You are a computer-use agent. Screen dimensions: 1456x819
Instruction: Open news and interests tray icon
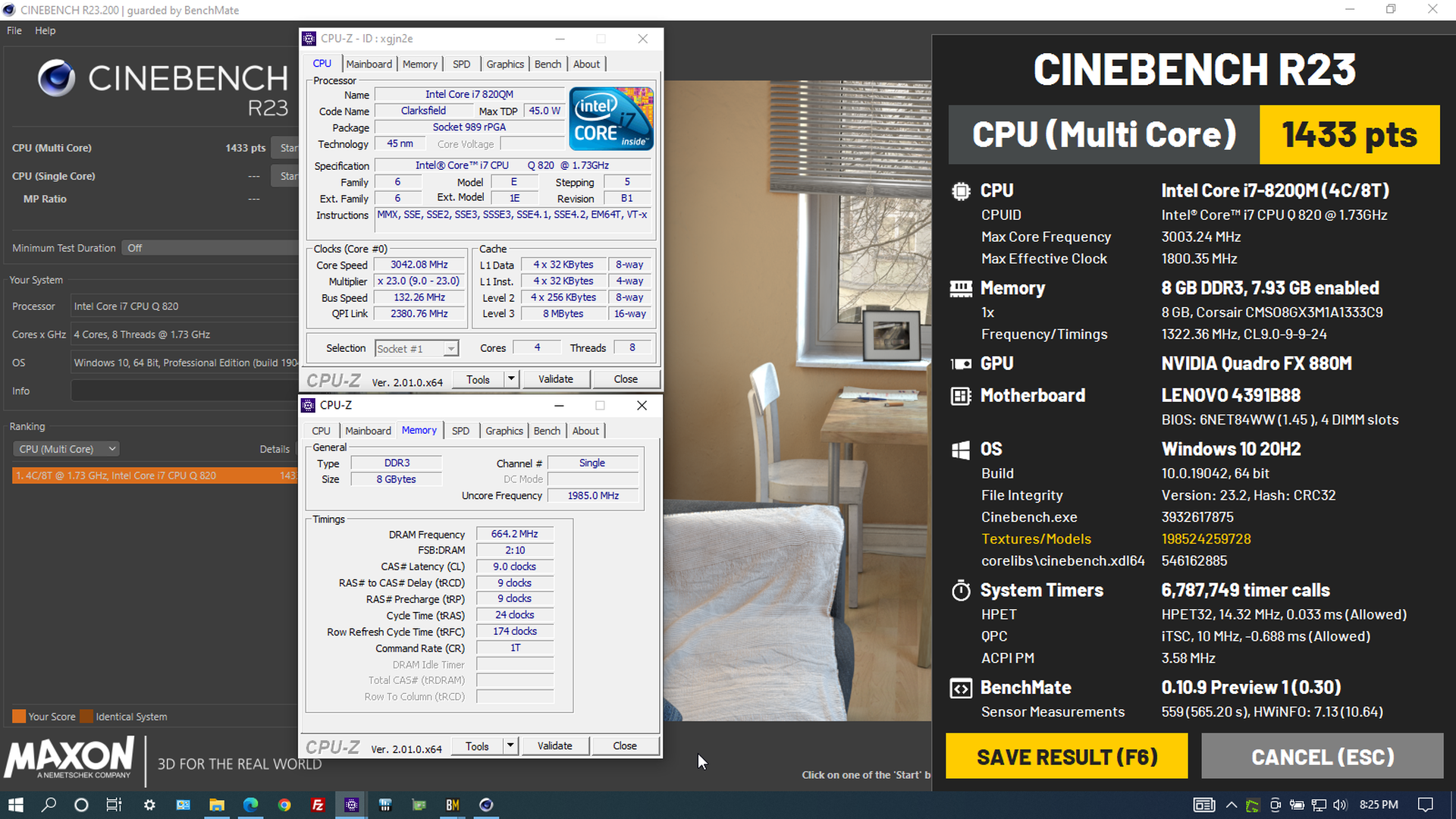1204,805
